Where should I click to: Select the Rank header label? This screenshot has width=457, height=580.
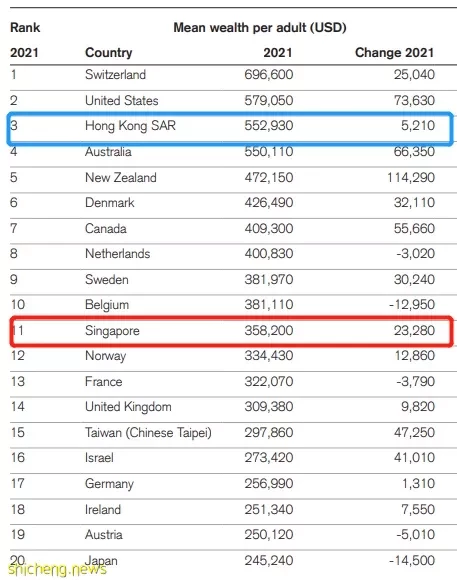click(25, 27)
